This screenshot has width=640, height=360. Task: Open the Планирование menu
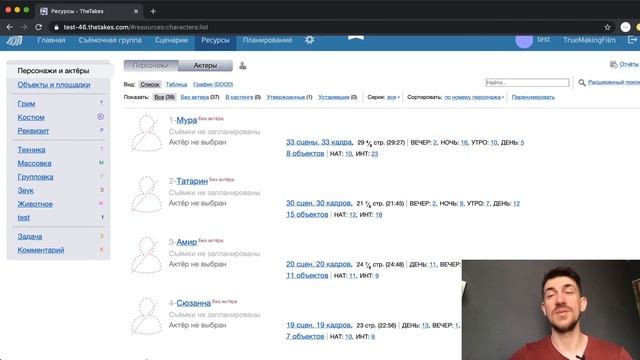pyautogui.click(x=267, y=40)
